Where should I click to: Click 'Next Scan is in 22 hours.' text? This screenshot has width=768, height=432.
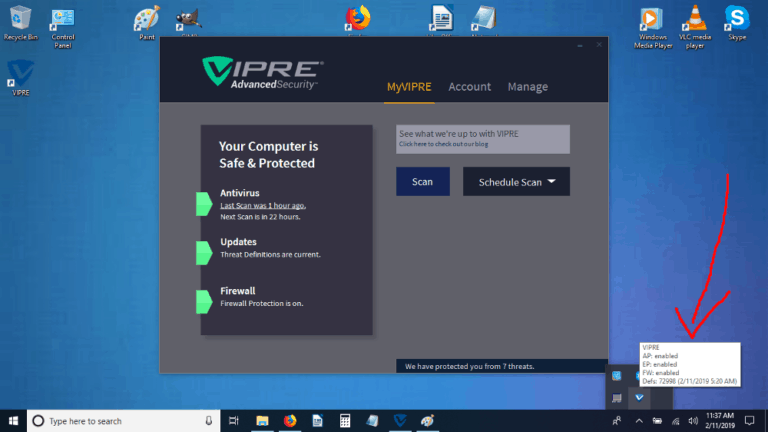pos(260,217)
